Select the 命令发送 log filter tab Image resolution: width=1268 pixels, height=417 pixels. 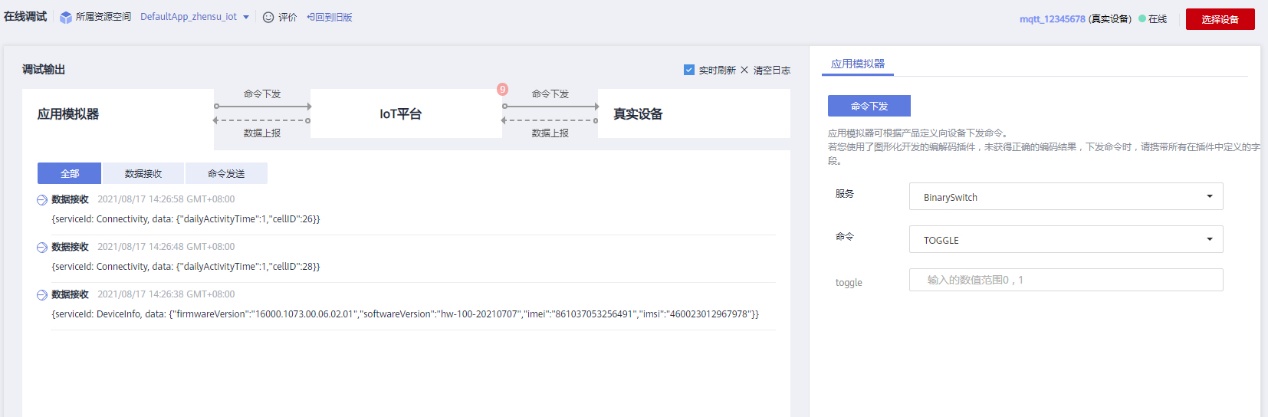point(226,173)
